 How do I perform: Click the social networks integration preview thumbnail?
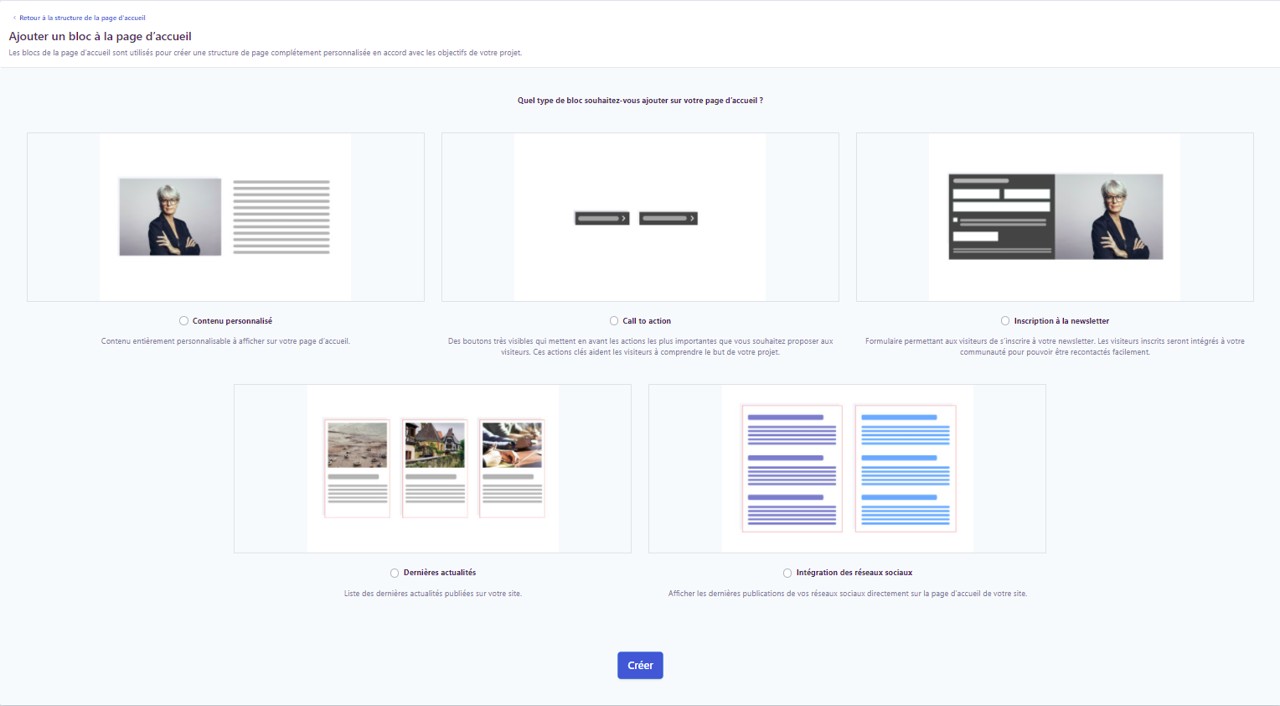pyautogui.click(x=847, y=468)
